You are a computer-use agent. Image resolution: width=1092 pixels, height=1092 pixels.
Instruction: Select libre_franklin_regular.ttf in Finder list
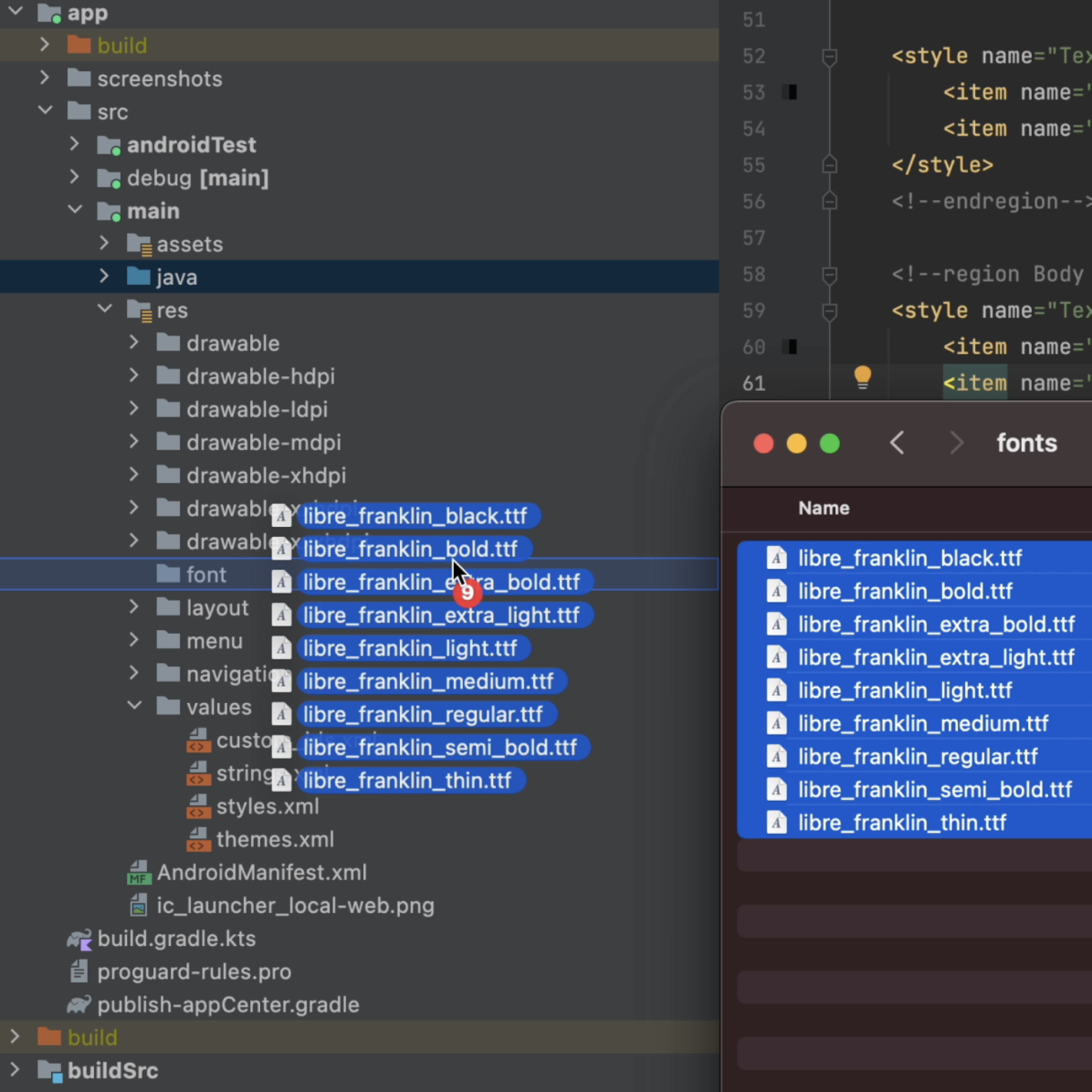(x=917, y=756)
